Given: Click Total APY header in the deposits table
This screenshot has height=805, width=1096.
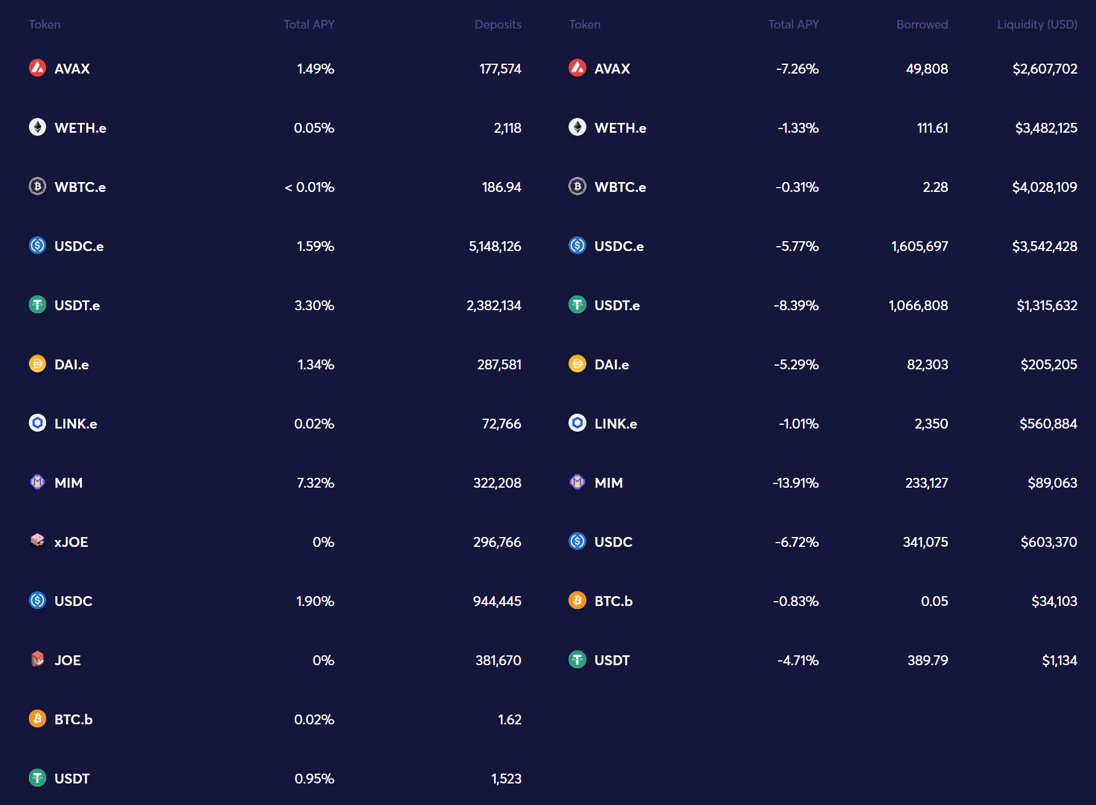Looking at the screenshot, I should coord(308,24).
